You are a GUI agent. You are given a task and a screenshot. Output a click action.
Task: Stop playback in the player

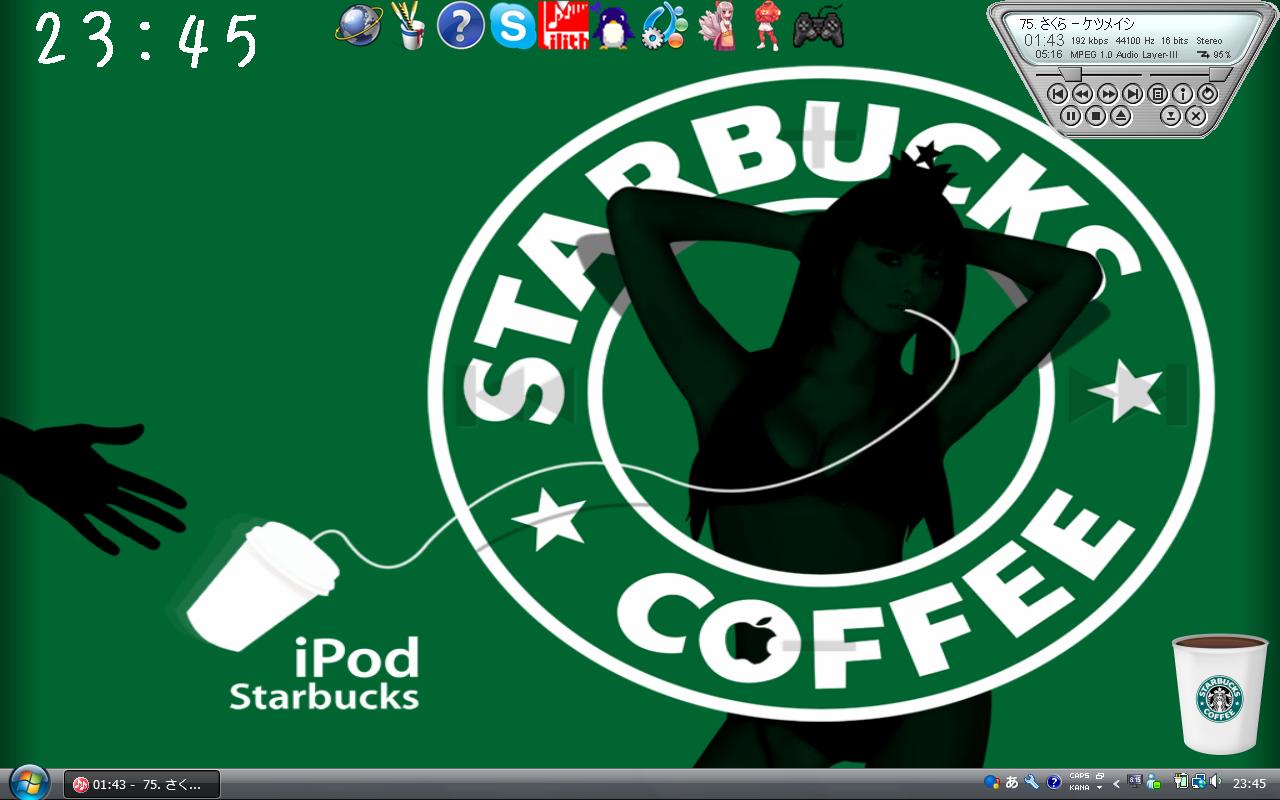coord(1096,116)
